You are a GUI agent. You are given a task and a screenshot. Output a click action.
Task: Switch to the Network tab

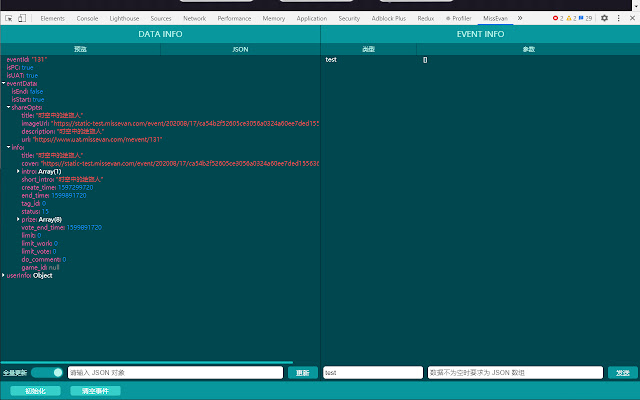(194, 18)
